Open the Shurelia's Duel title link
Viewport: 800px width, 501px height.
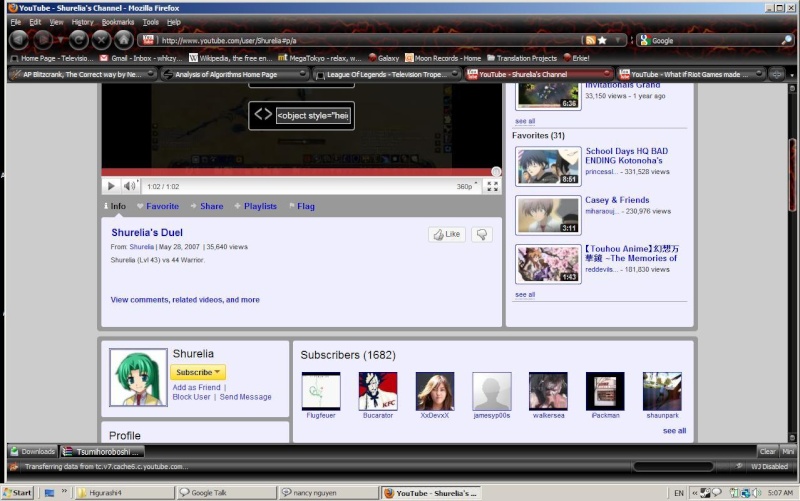pos(147,233)
